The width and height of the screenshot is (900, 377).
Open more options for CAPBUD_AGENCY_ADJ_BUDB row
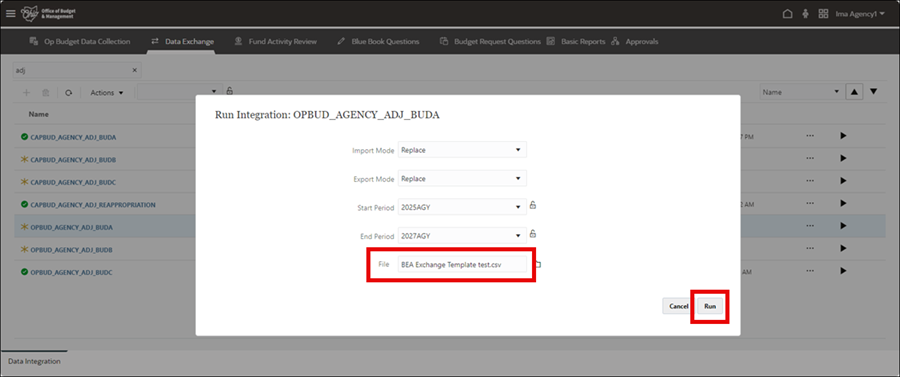click(810, 158)
